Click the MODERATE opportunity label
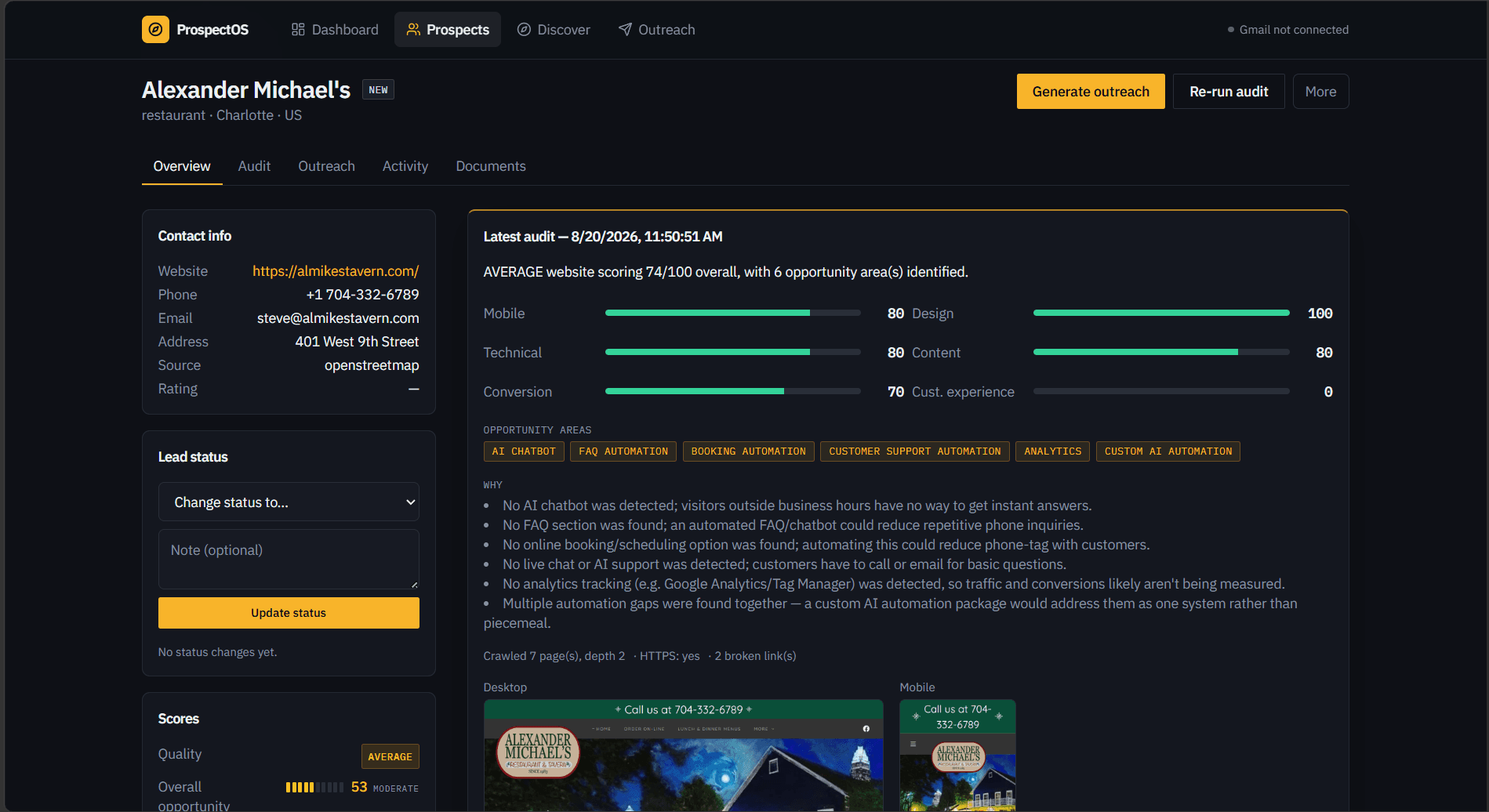The height and width of the screenshot is (812, 1489). [396, 788]
